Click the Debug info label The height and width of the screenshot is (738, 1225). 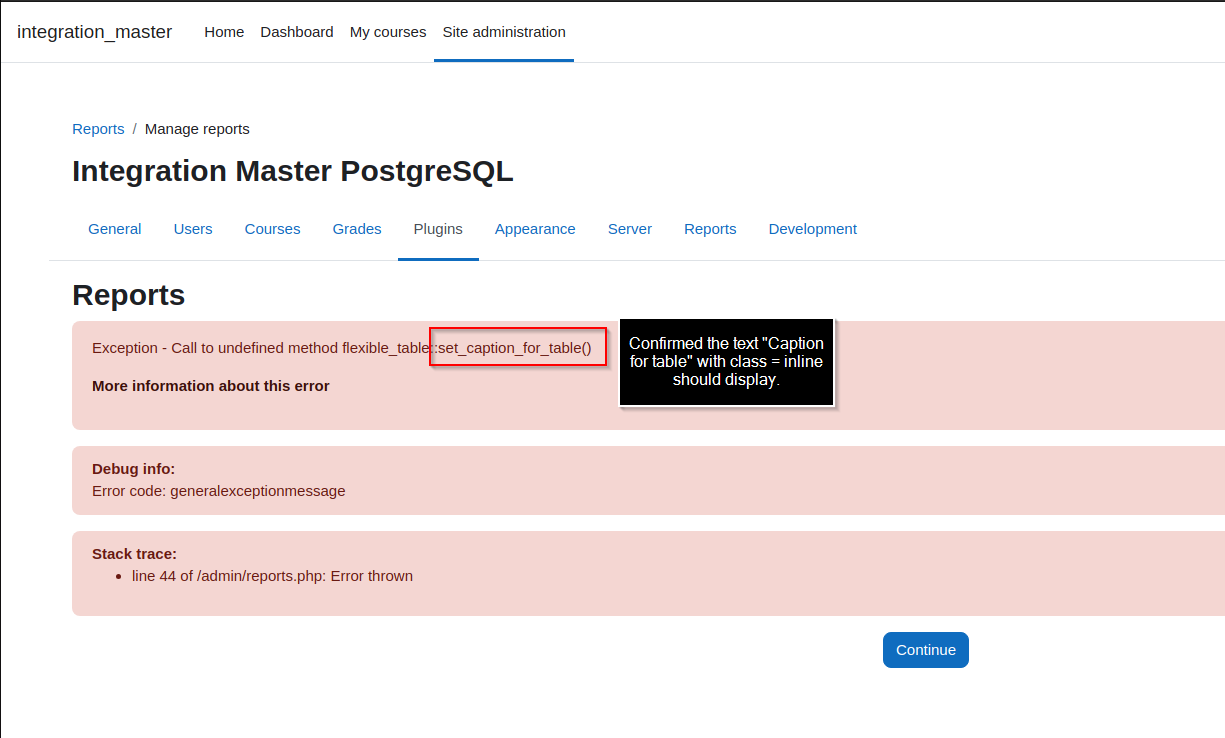coord(134,469)
